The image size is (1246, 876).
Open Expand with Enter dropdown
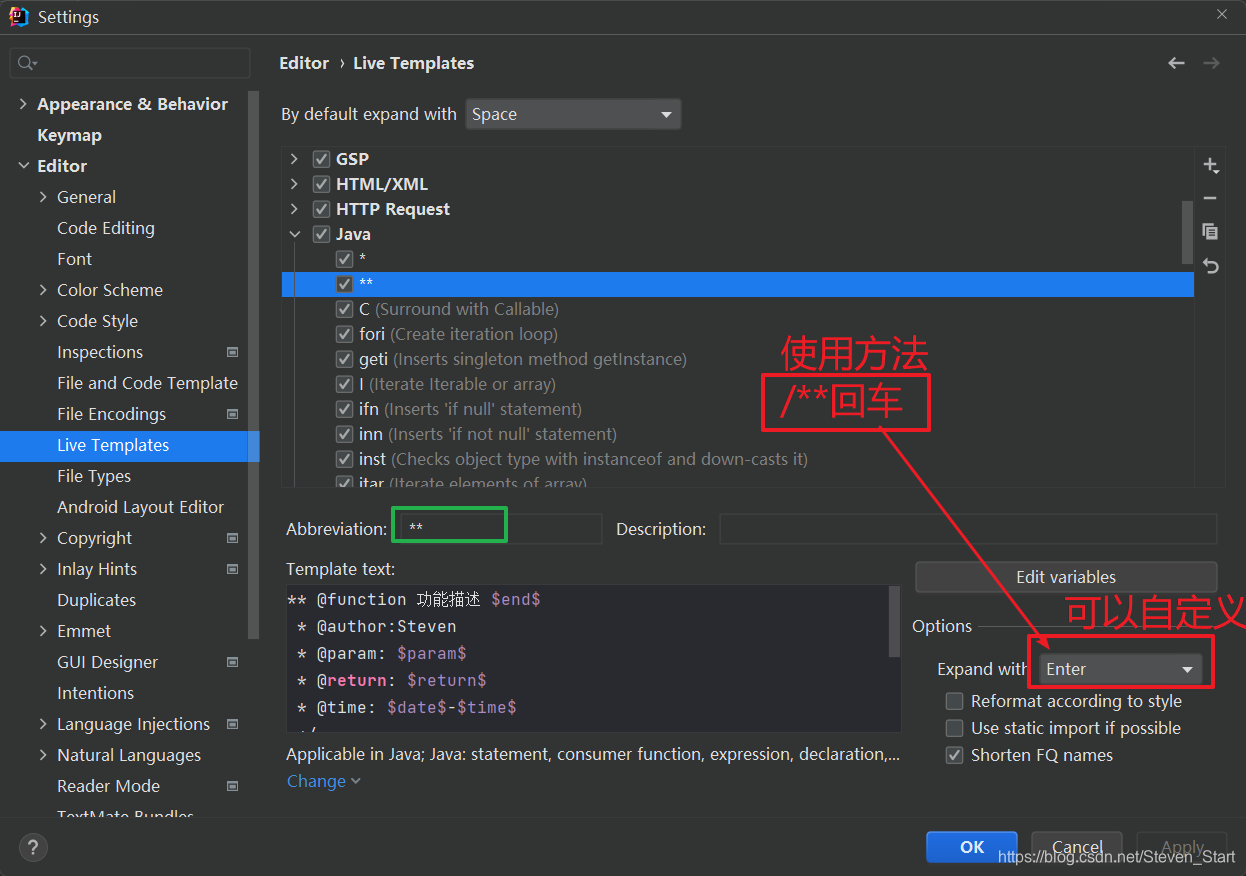coord(1120,669)
